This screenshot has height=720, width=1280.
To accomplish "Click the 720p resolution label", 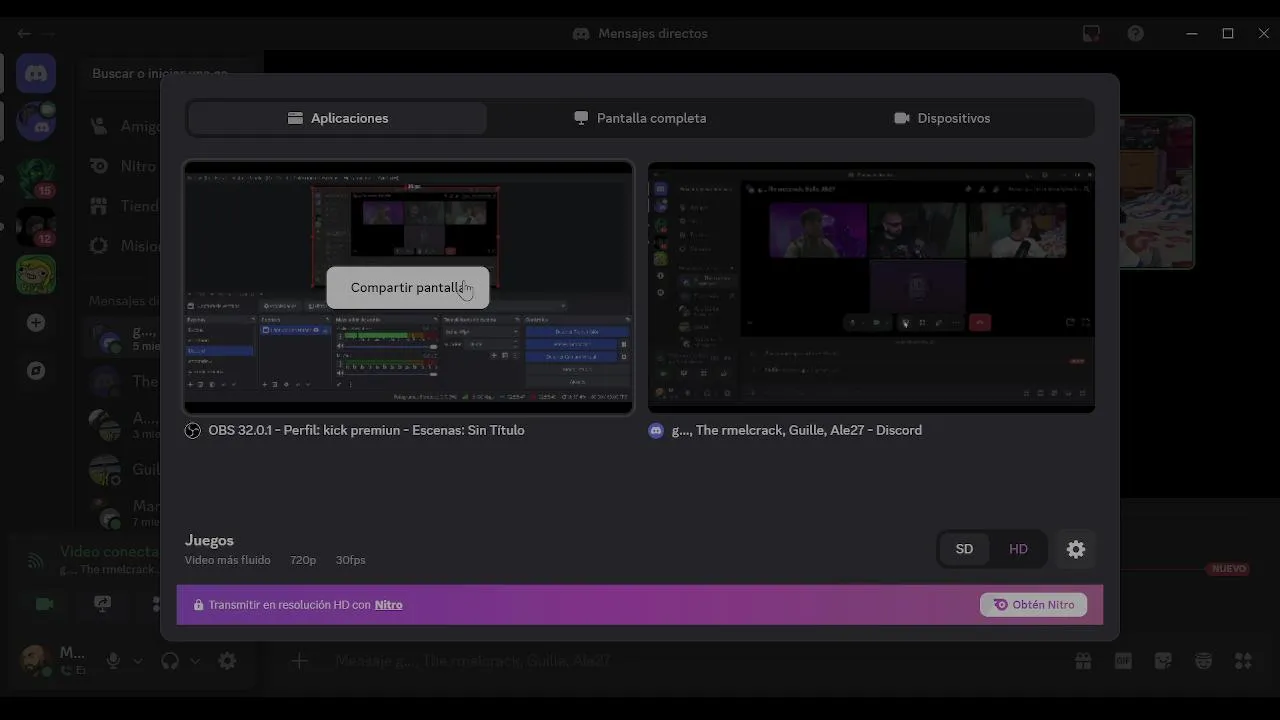I will [x=303, y=560].
